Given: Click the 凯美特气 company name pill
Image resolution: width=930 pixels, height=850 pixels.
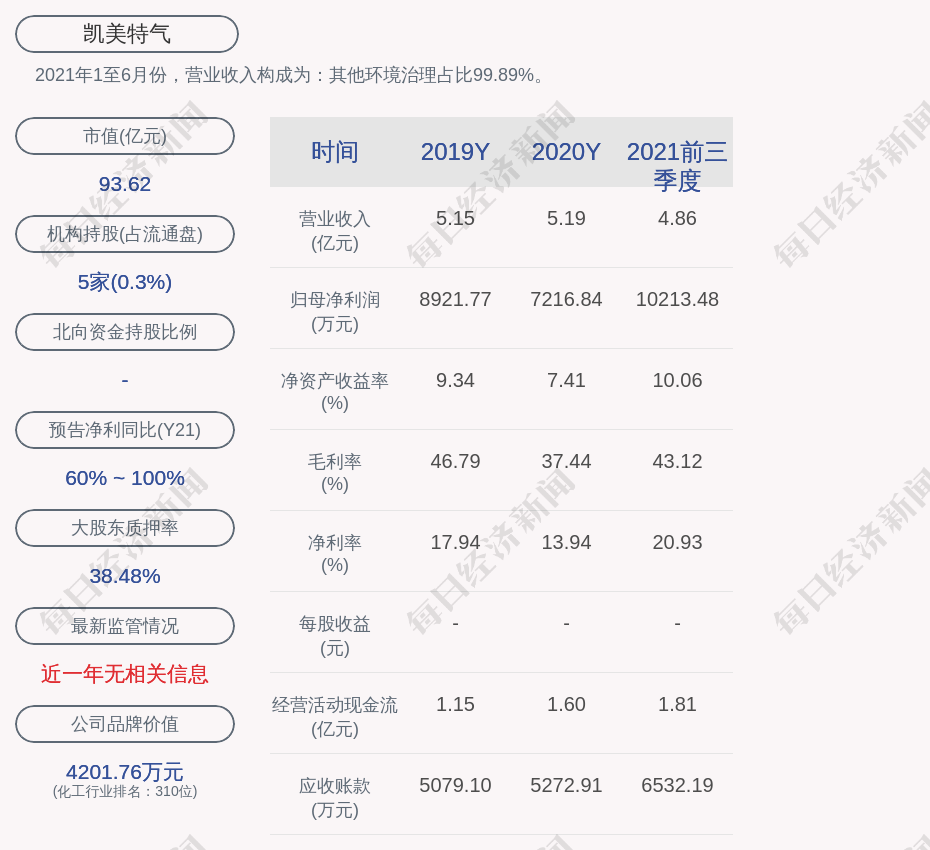Looking at the screenshot, I should 127,34.
